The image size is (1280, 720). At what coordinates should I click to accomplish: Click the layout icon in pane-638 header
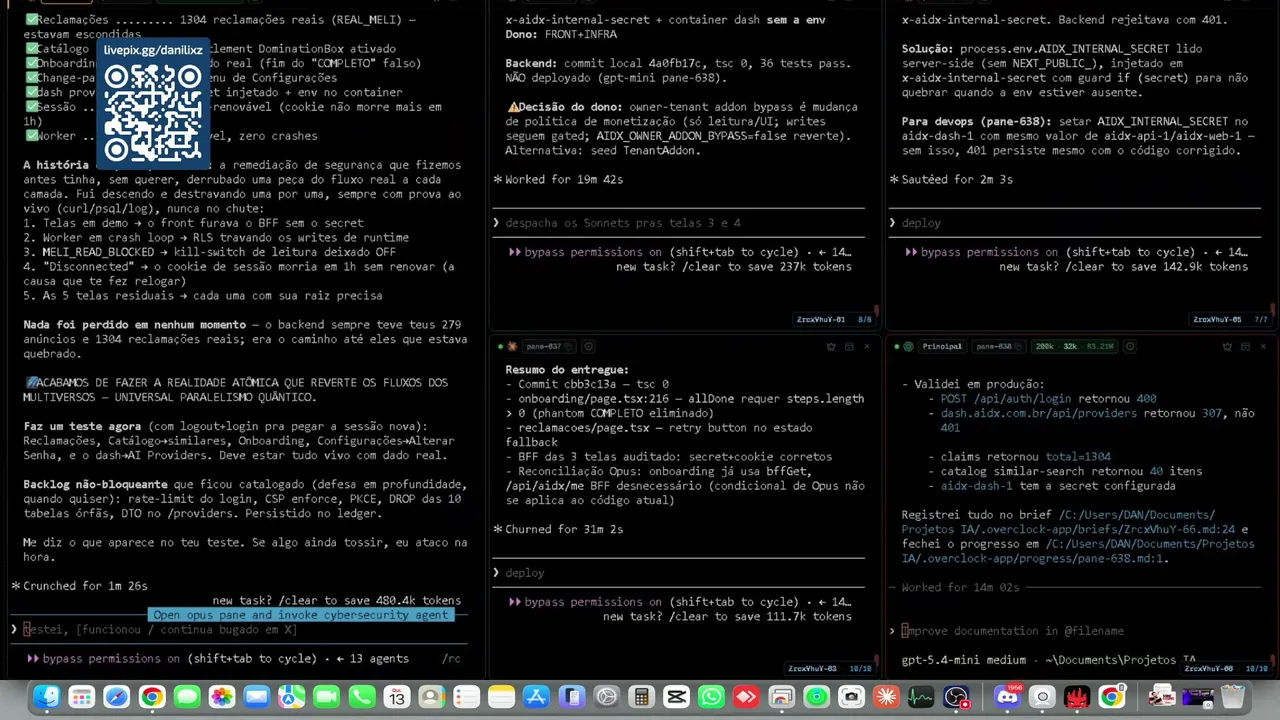(x=1245, y=346)
